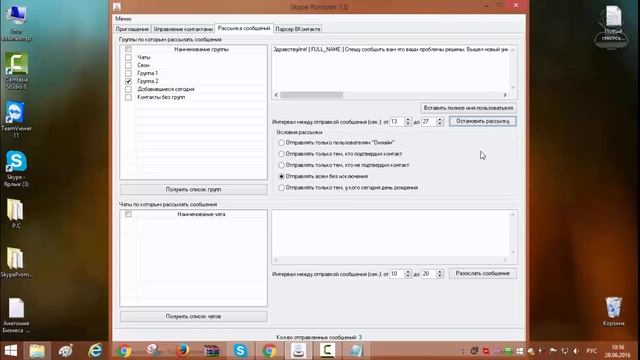Tick the Свои group checkbox
The height and width of the screenshot is (360, 640).
pos(128,65)
